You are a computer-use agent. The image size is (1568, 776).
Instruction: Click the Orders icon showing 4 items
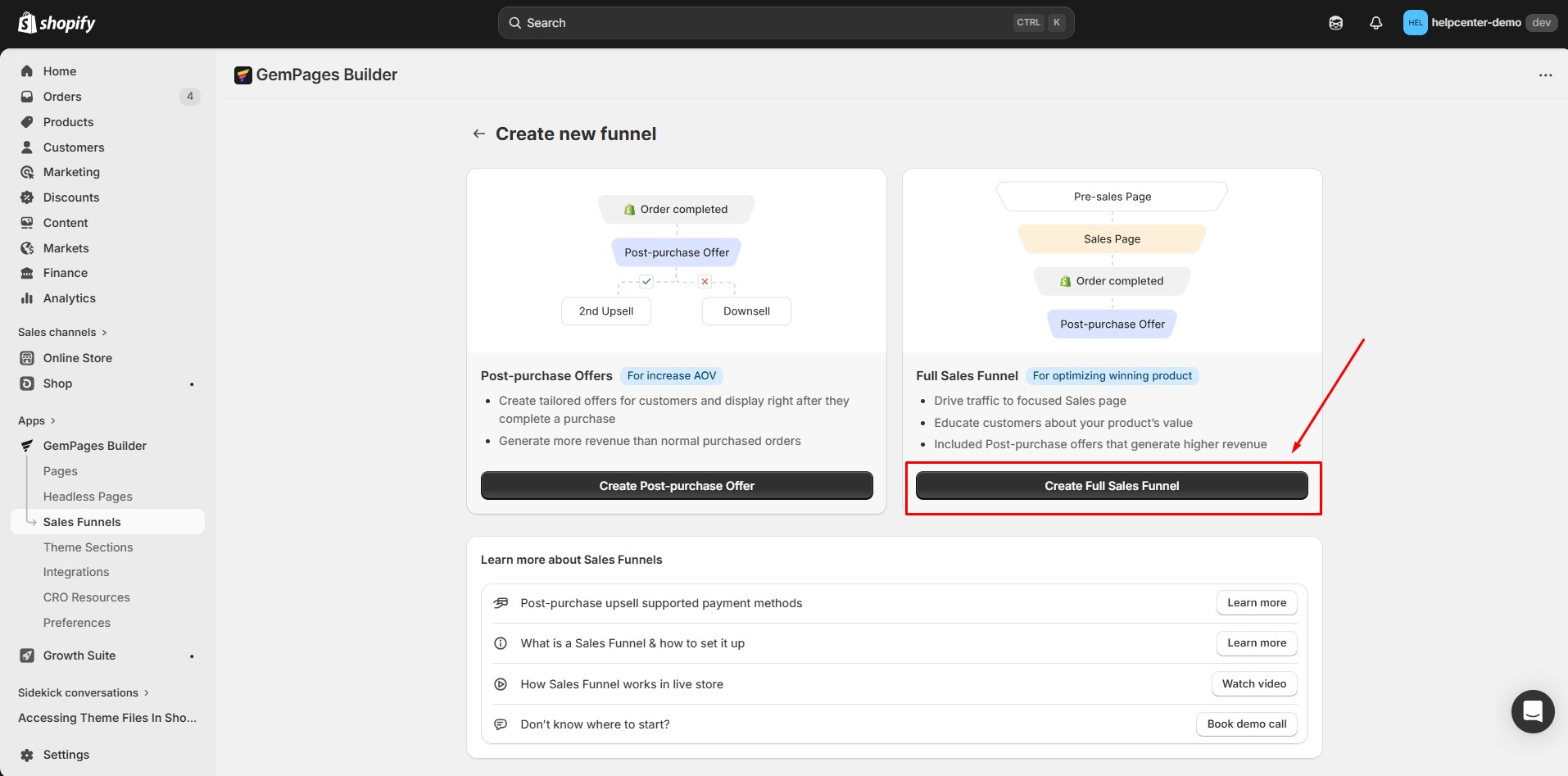(27, 97)
